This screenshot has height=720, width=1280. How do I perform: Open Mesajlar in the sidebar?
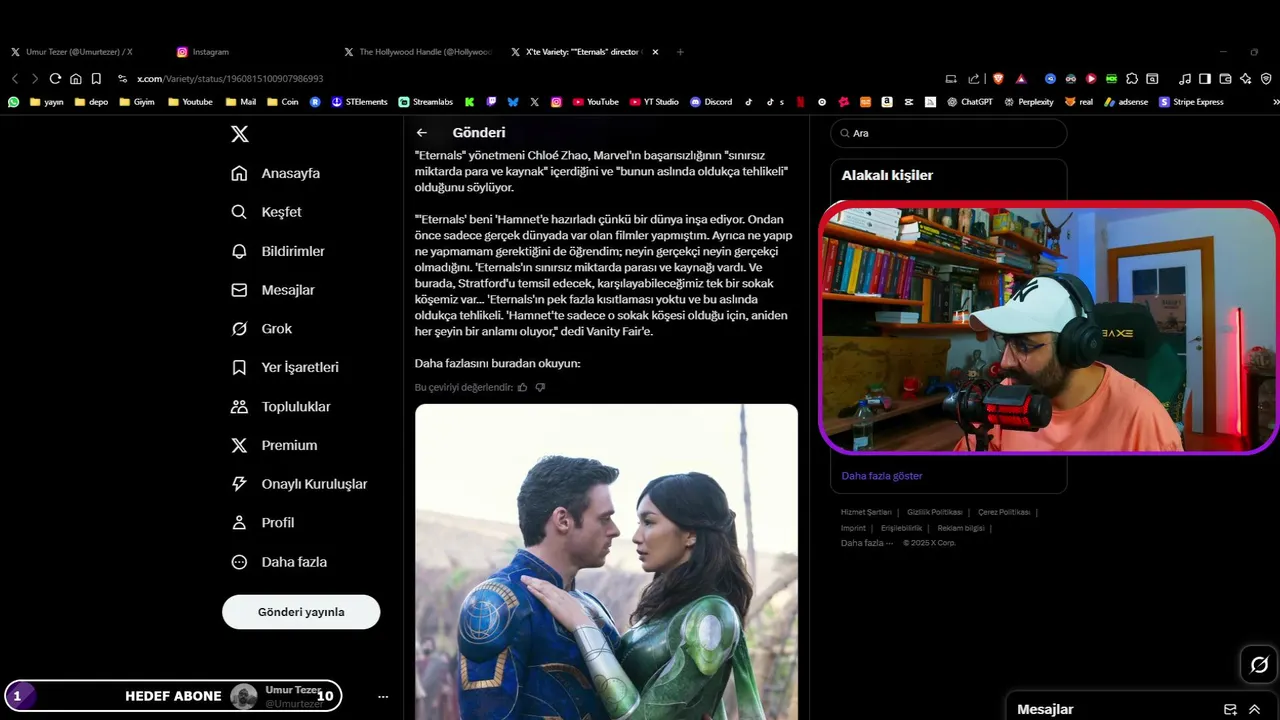273,290
